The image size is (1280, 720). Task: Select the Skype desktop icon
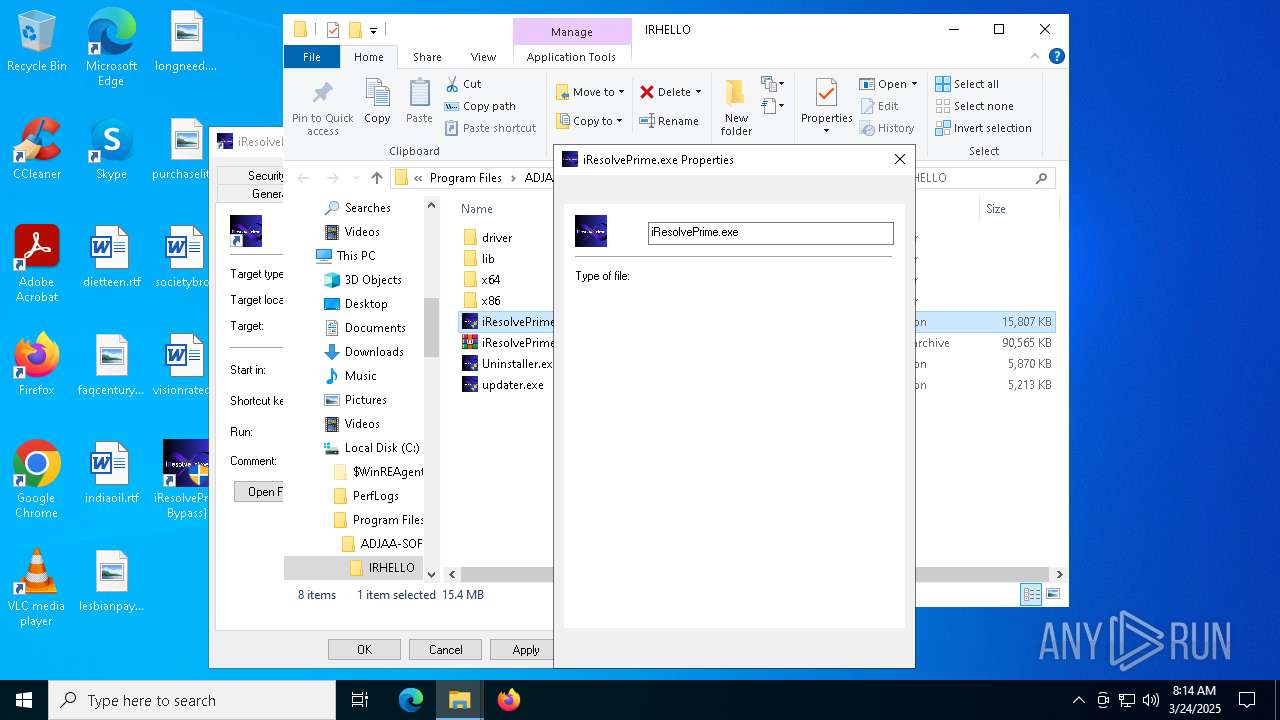(111, 149)
